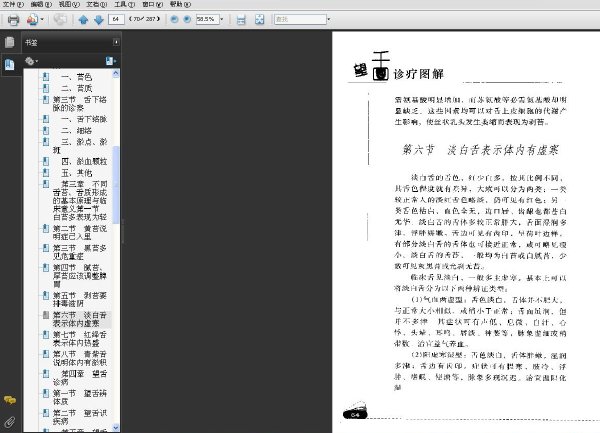Click bookmark page icon beside 第二节 黄苔

point(46,228)
